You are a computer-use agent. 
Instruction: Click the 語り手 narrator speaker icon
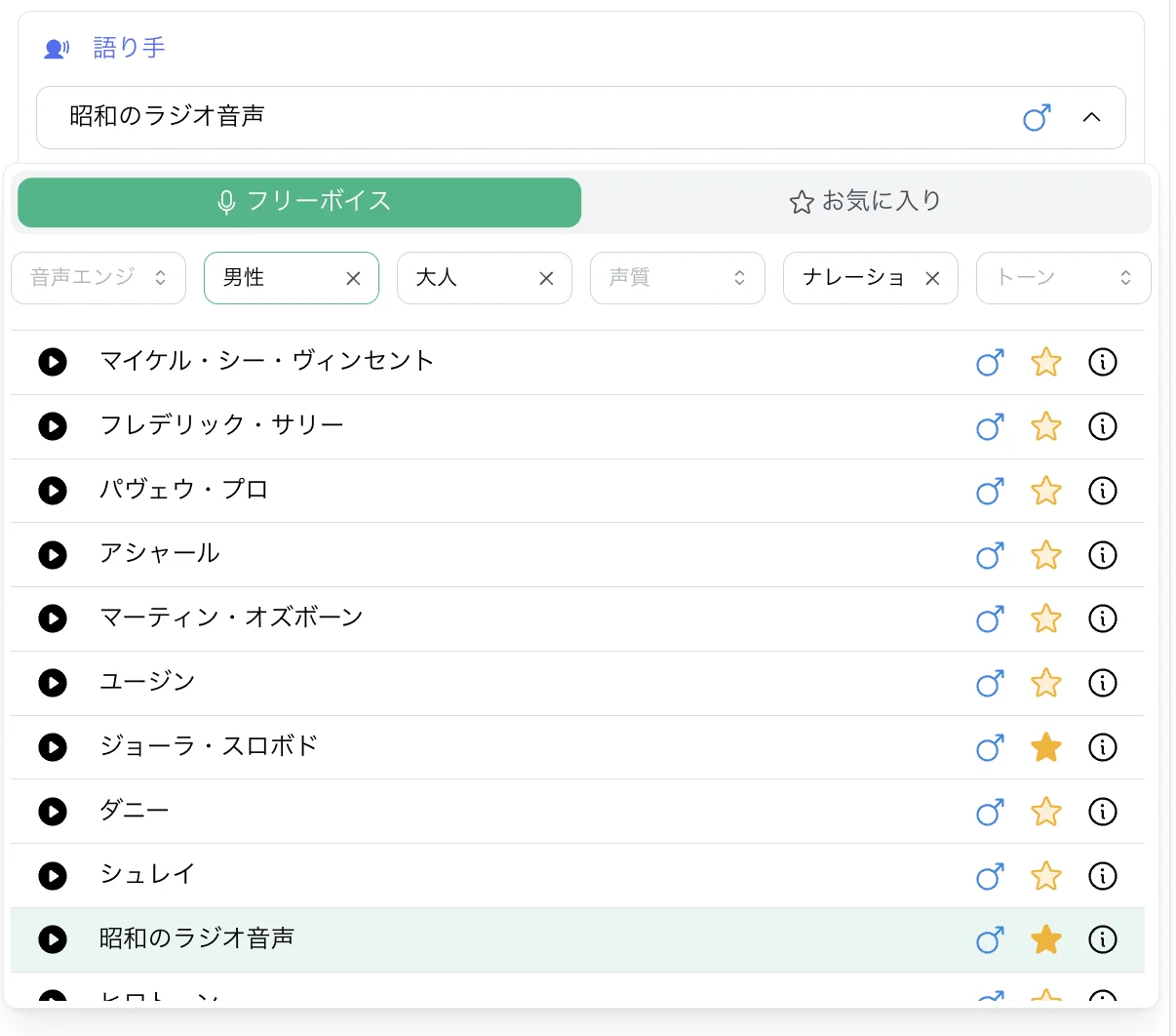[57, 49]
